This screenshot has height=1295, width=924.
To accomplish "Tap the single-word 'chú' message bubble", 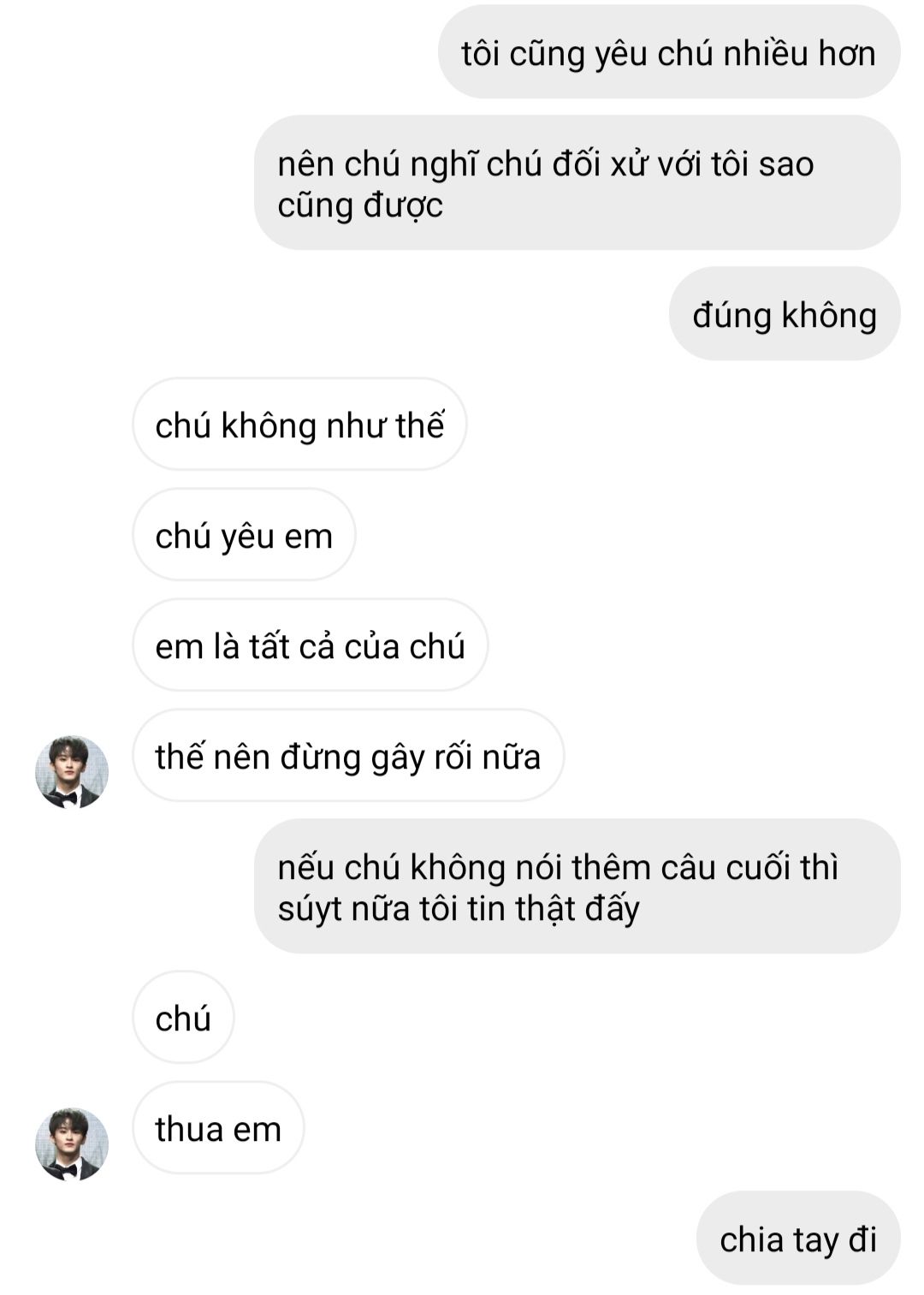I will tap(183, 1018).
